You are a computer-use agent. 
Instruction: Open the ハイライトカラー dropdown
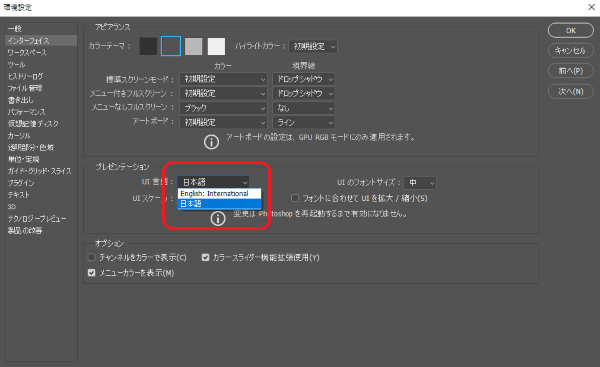(313, 47)
